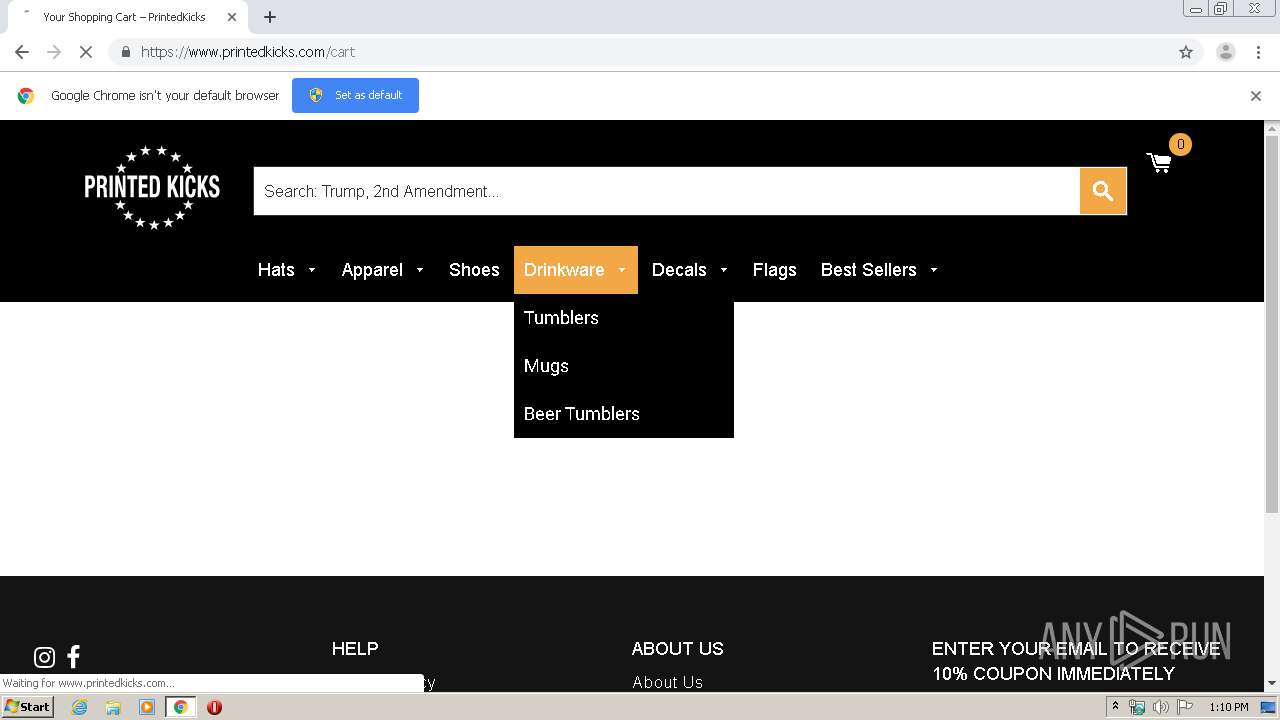Launch Internet Explorer from taskbar
This screenshot has width=1280, height=720.
pos(79,707)
